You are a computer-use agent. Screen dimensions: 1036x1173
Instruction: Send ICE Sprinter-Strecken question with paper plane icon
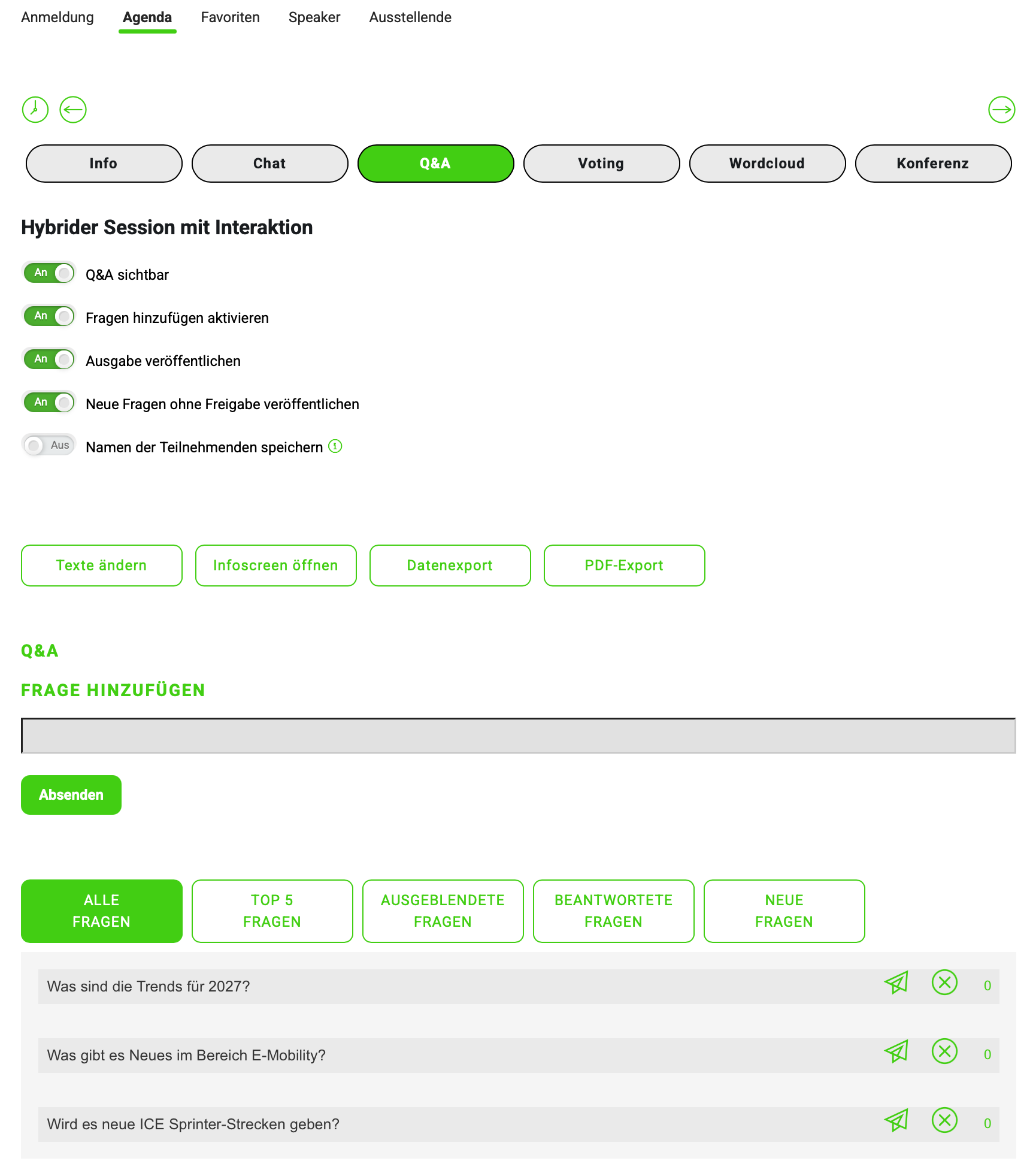coord(896,1120)
